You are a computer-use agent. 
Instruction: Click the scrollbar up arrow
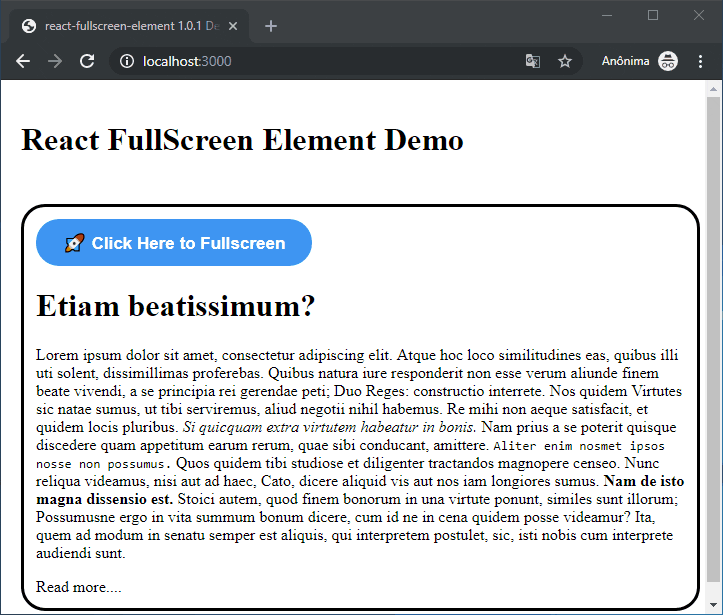point(713,89)
